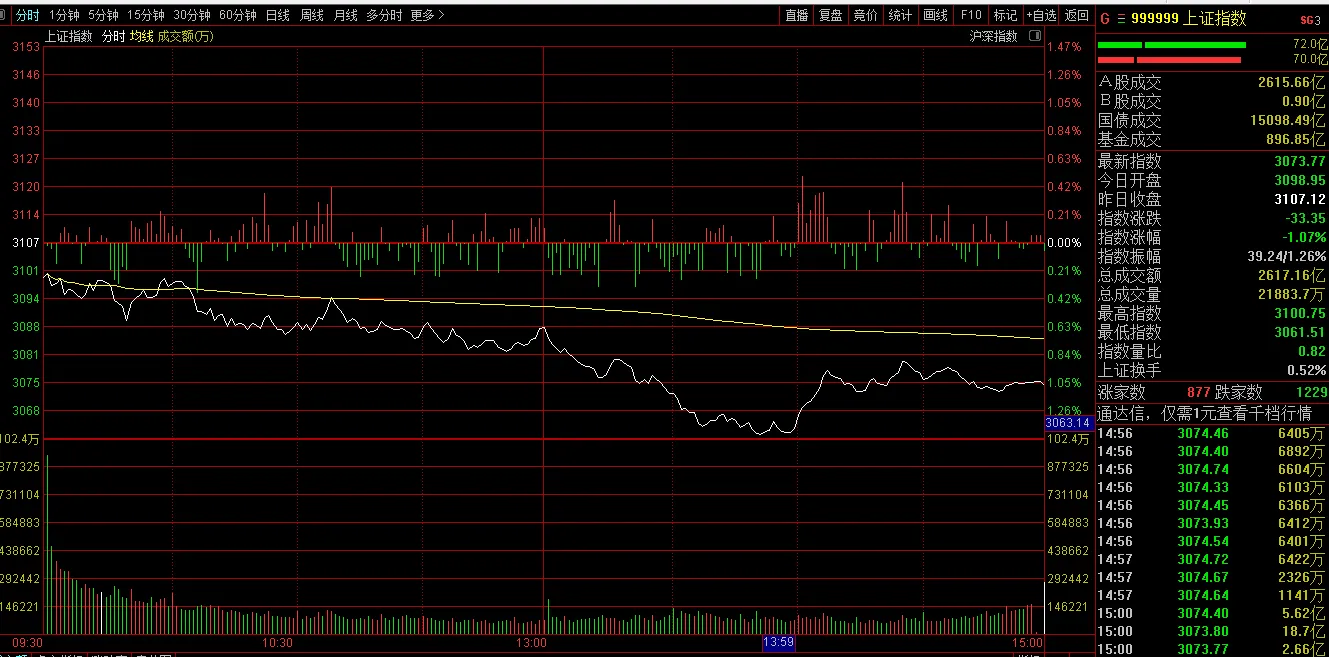Open the 多分时 multi-day view
Image resolution: width=1329 pixels, height=657 pixels.
pos(384,15)
